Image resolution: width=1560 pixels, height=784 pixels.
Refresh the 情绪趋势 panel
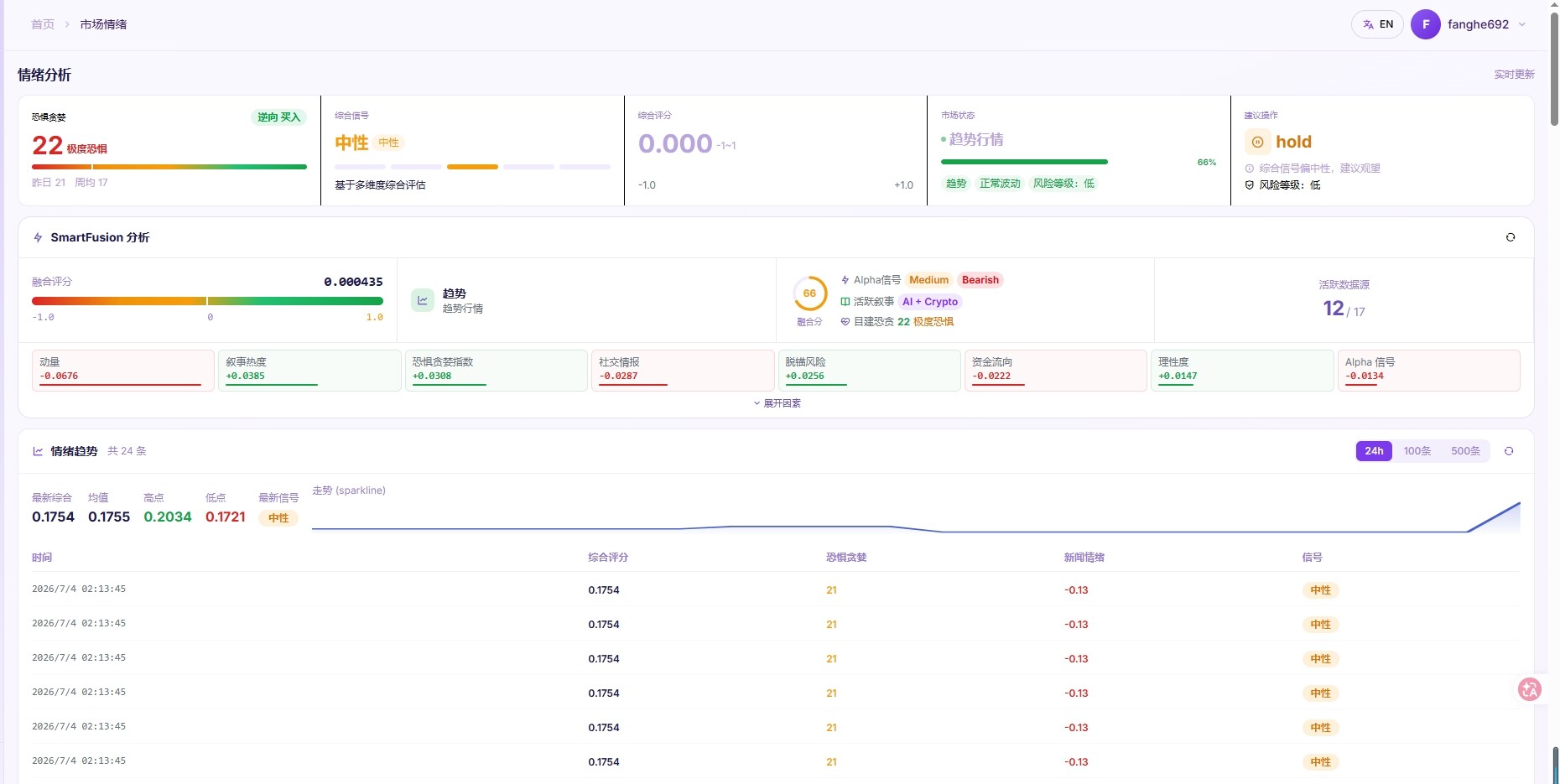(x=1509, y=451)
